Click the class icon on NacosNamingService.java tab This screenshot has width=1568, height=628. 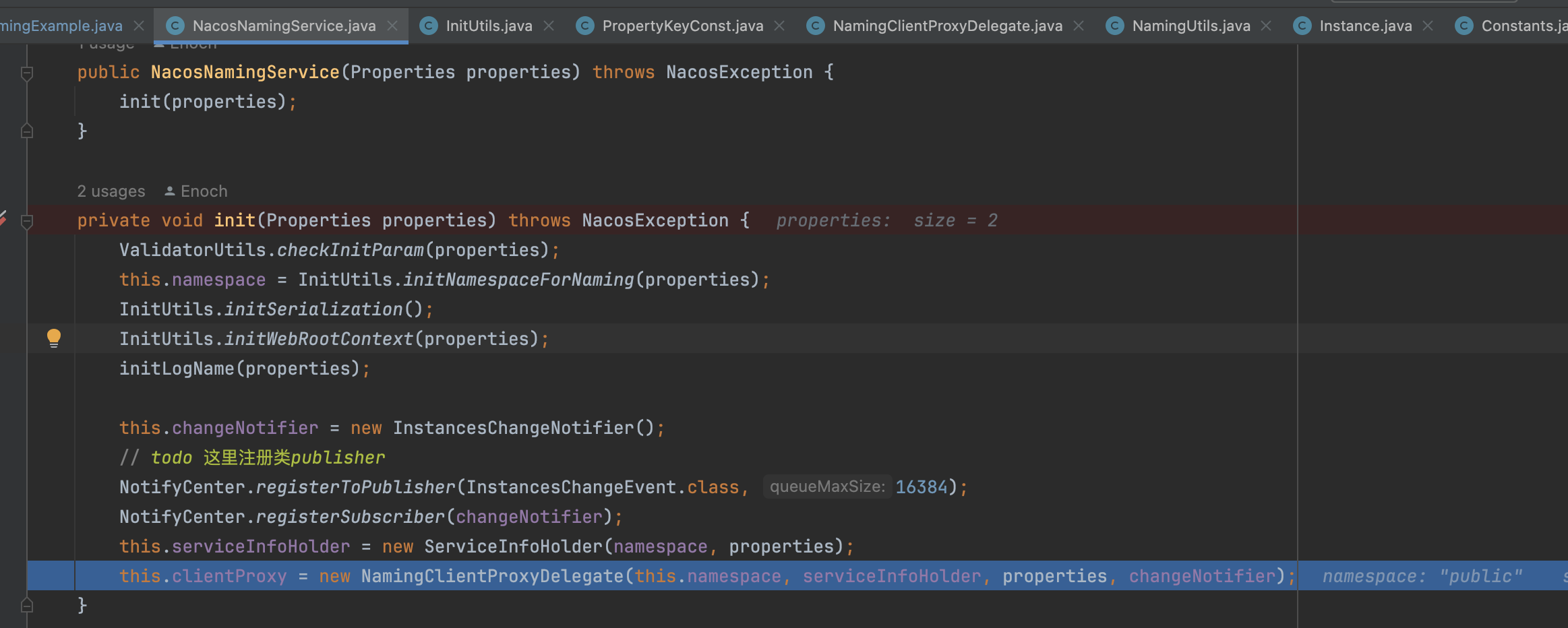[175, 26]
